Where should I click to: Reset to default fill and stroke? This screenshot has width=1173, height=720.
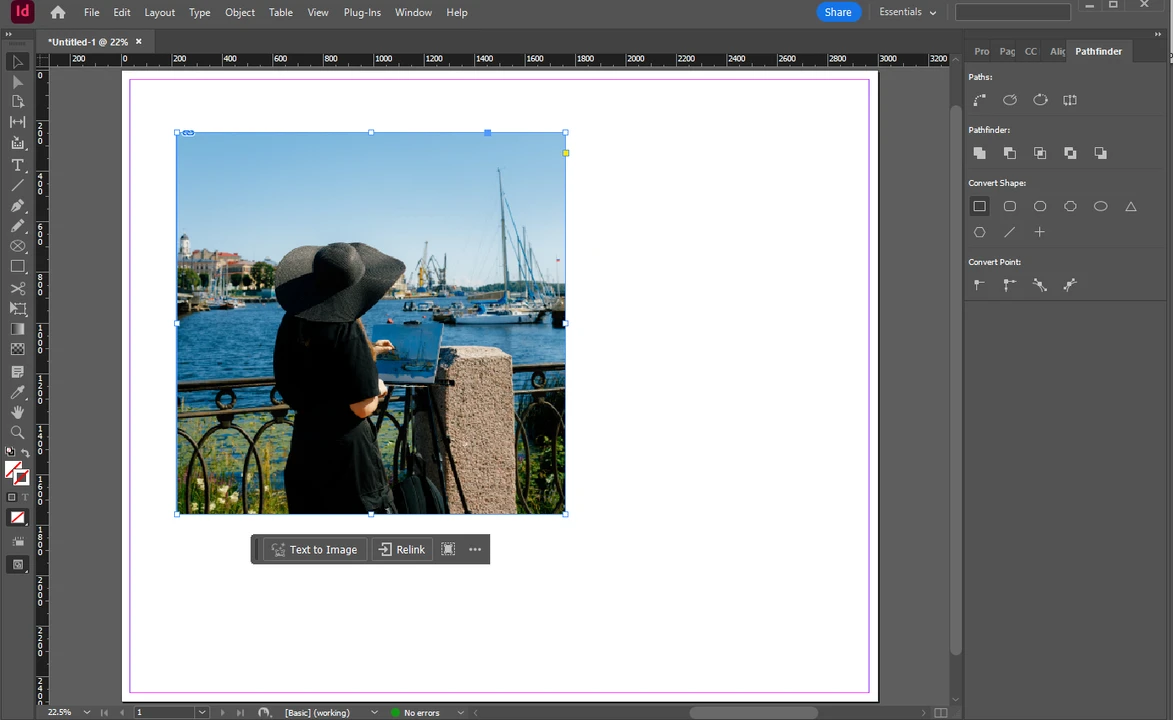[x=10, y=452]
